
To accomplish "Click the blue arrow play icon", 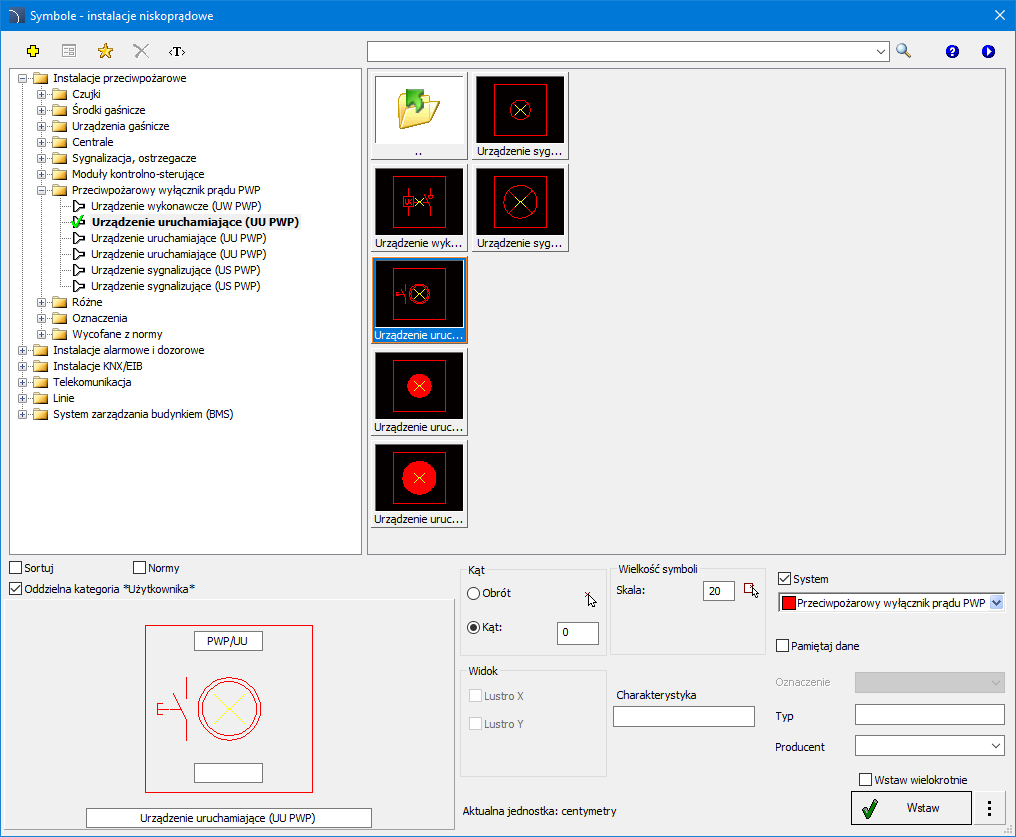I will 988,51.
